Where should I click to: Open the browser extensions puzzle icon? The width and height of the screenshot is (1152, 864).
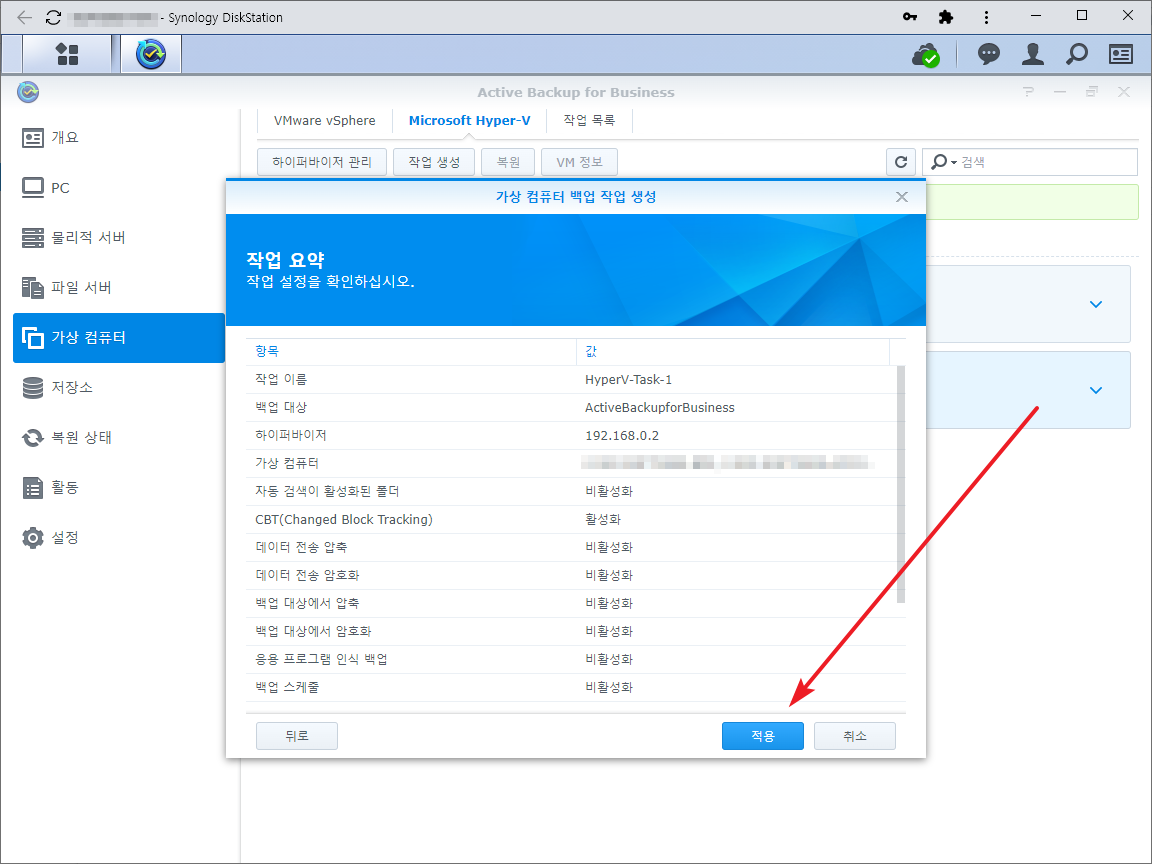pyautogui.click(x=946, y=16)
